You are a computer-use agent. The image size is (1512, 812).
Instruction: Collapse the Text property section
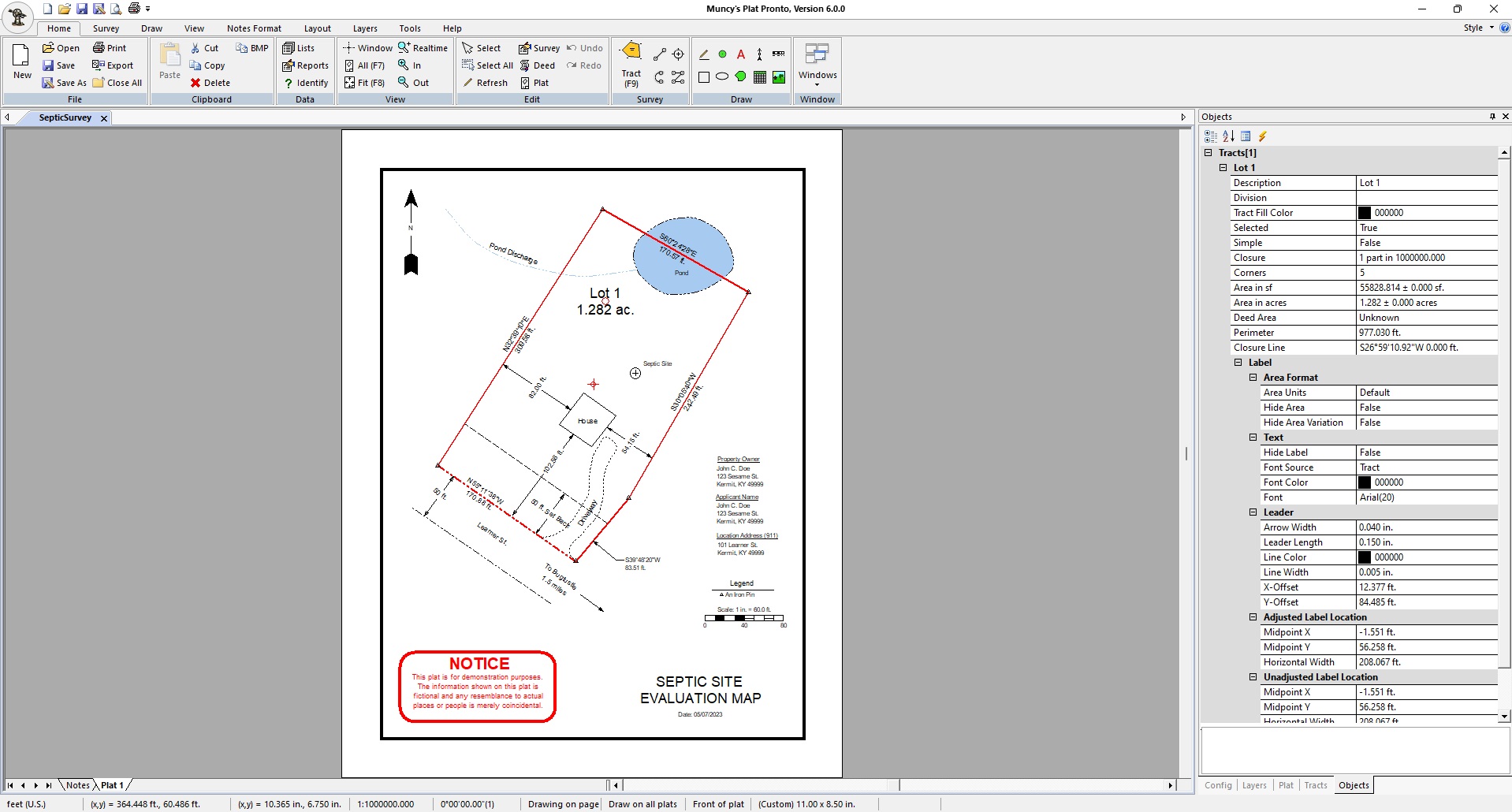1253,438
